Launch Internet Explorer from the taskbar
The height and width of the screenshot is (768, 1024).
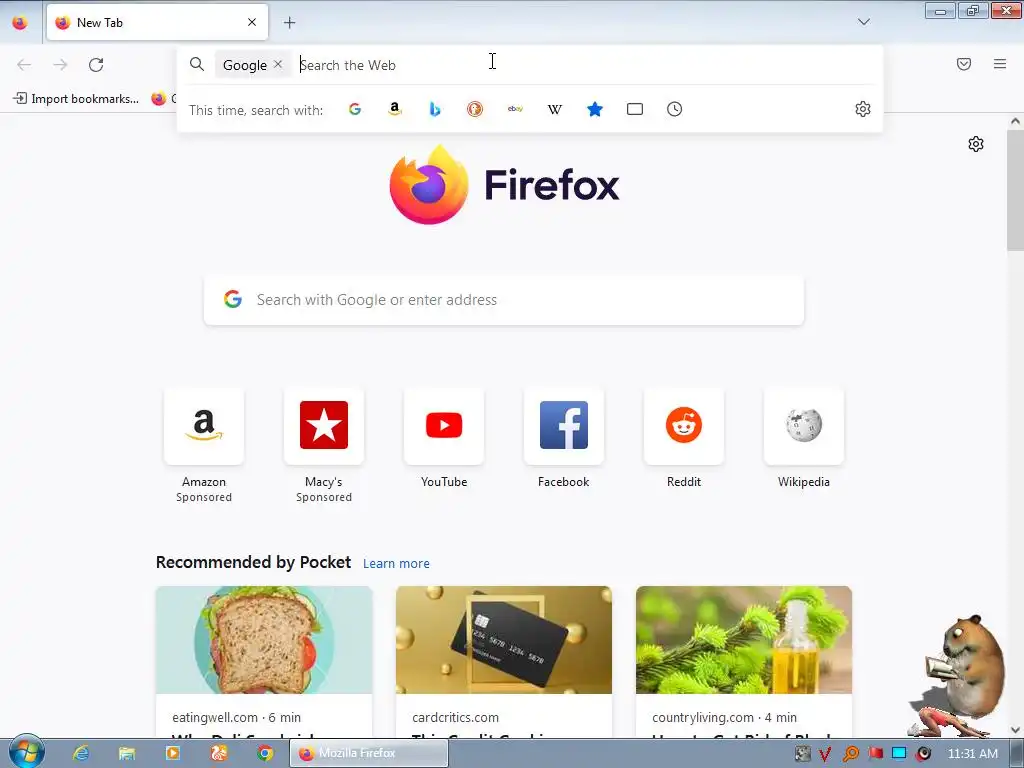coord(81,753)
